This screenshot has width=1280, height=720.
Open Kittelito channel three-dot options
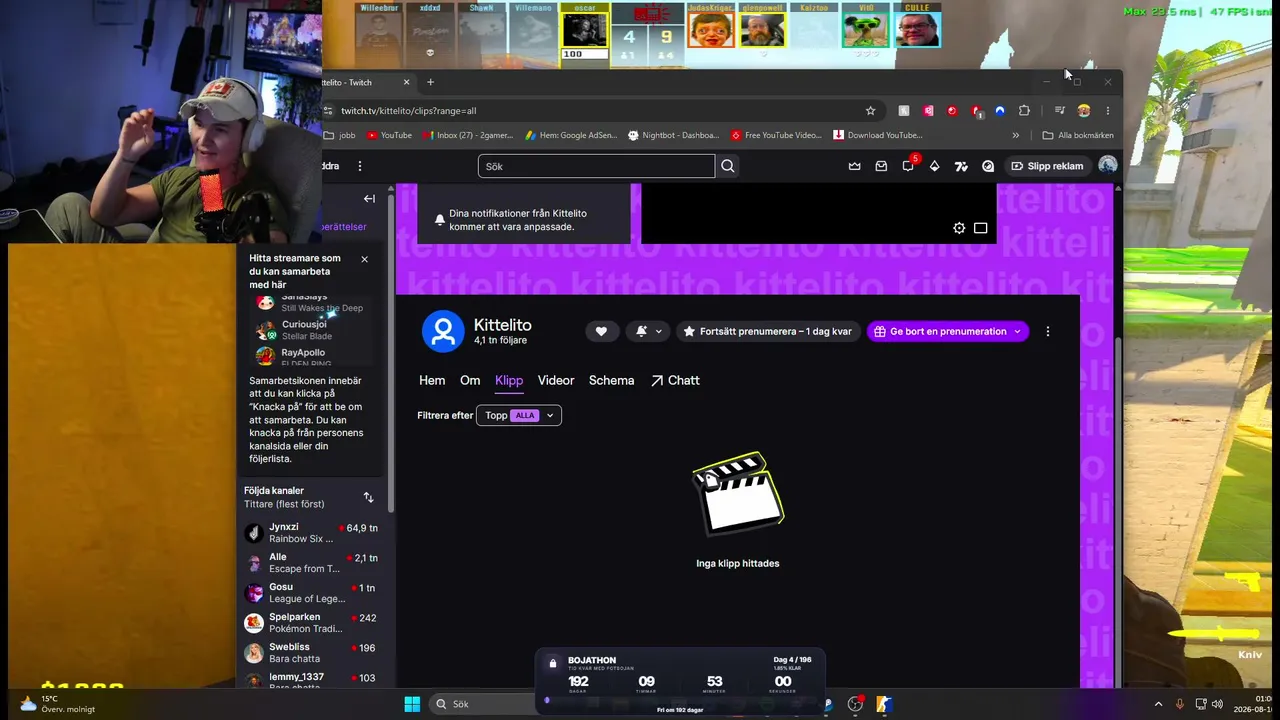coord(1048,331)
